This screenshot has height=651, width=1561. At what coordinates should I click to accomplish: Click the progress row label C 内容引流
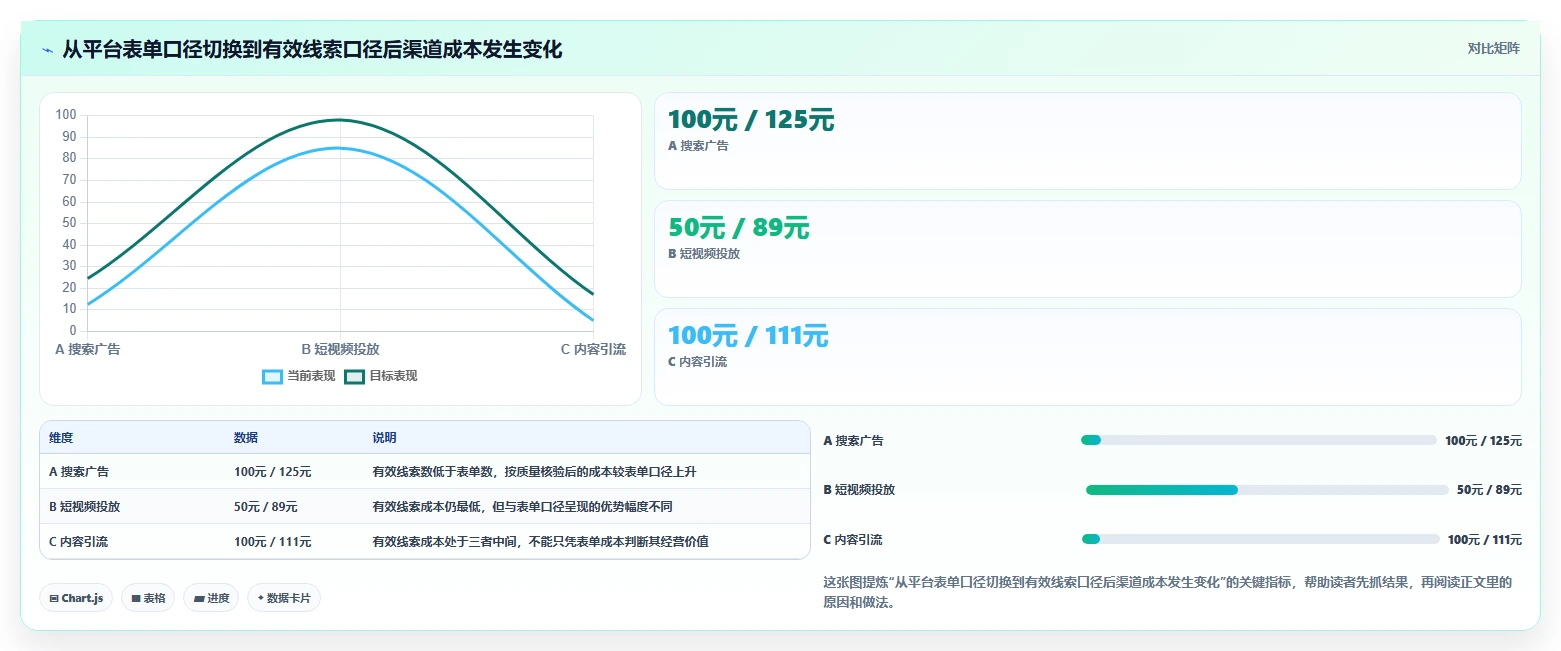point(853,540)
